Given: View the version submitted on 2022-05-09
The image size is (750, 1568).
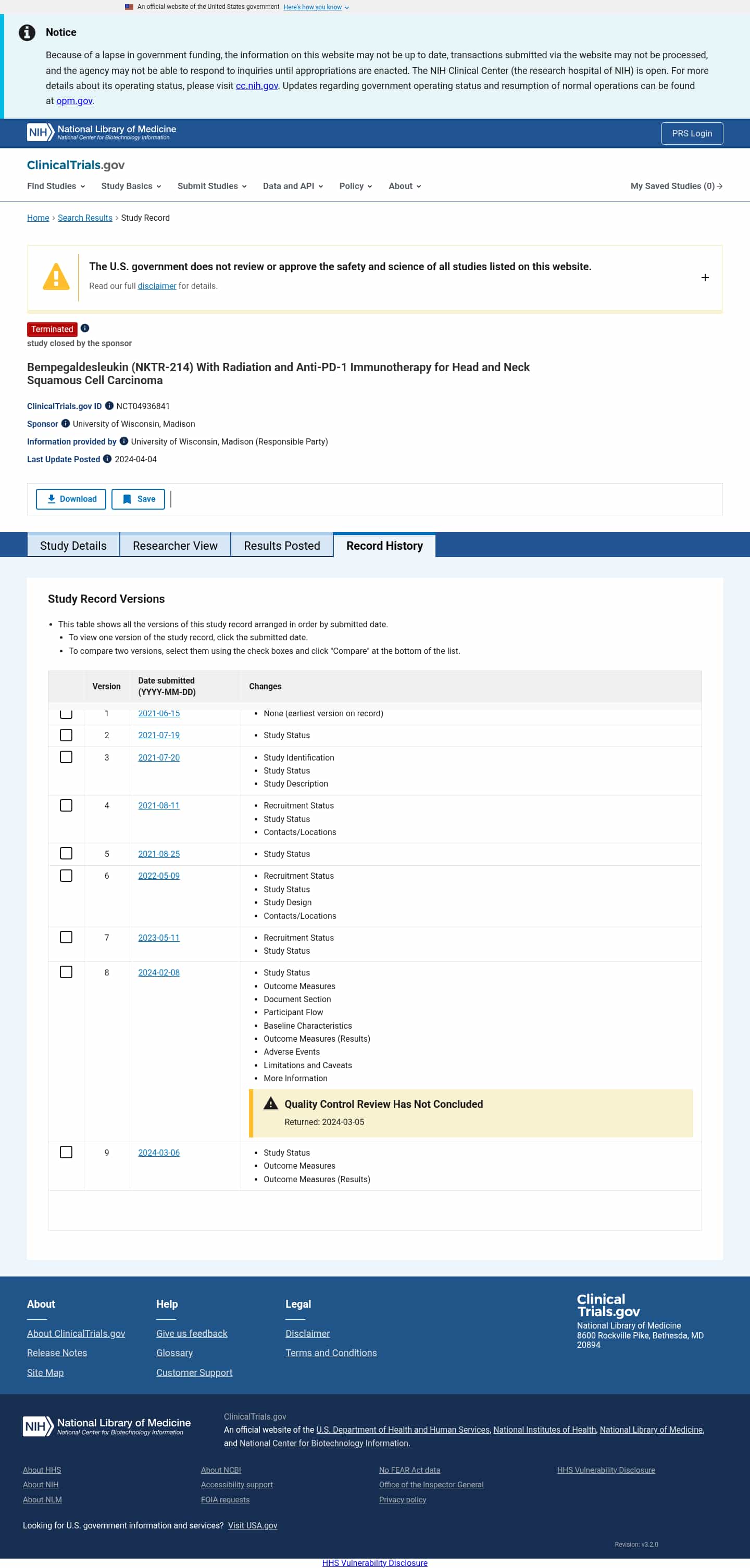Looking at the screenshot, I should point(159,876).
